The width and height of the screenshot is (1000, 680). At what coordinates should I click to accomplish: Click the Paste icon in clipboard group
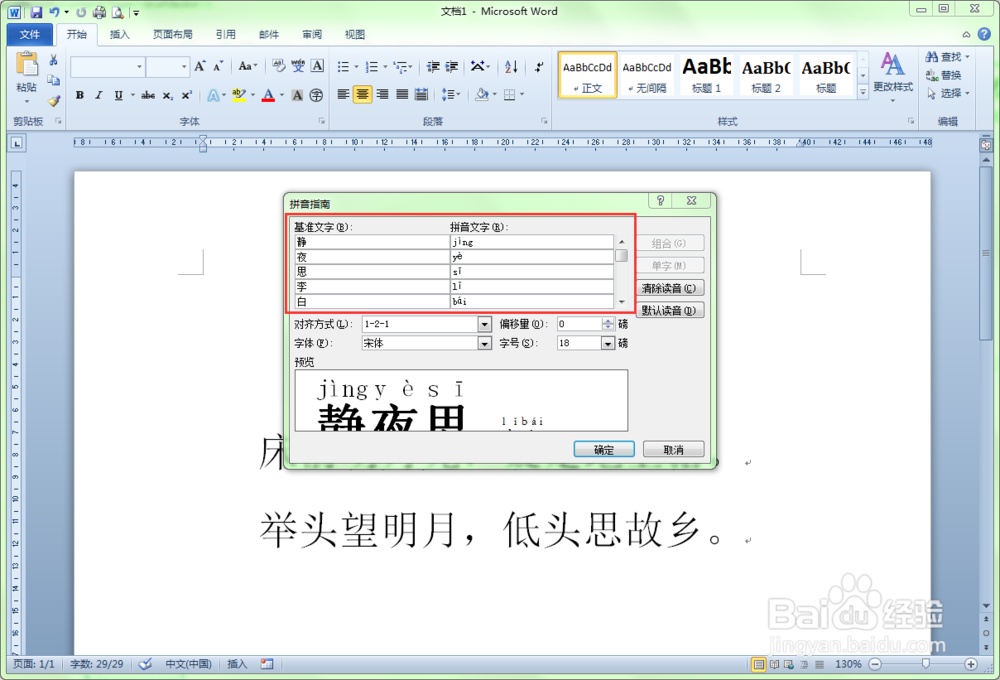click(x=27, y=65)
